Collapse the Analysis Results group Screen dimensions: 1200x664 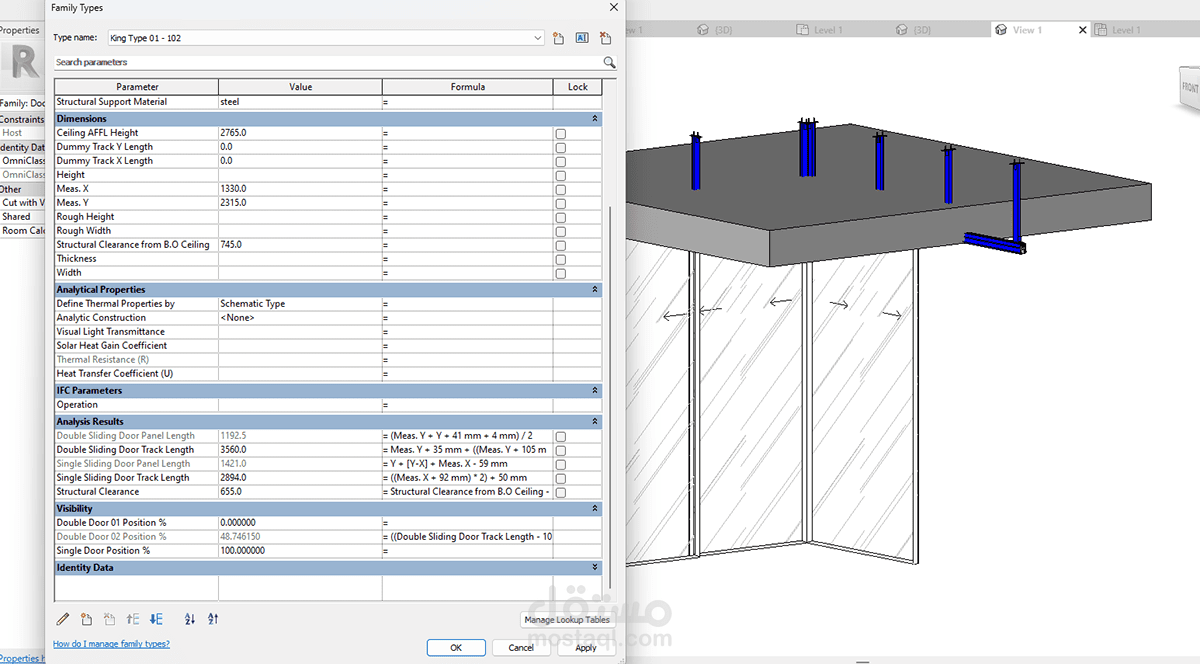pyautogui.click(x=595, y=422)
